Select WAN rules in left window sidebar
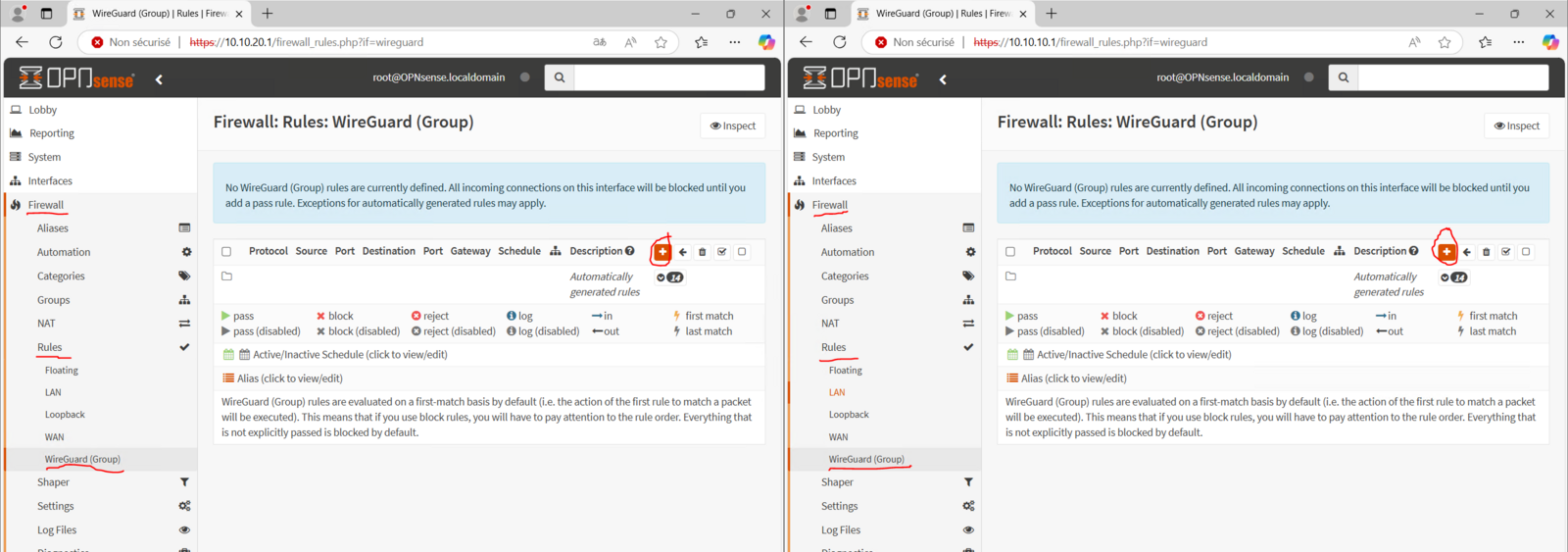Viewport: 1568px width, 552px height. [55, 437]
